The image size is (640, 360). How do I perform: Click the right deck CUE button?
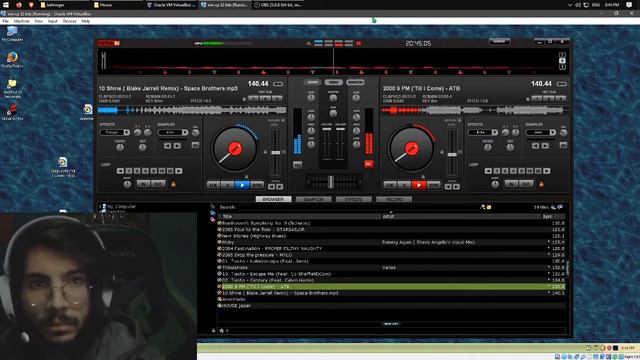pos(390,185)
